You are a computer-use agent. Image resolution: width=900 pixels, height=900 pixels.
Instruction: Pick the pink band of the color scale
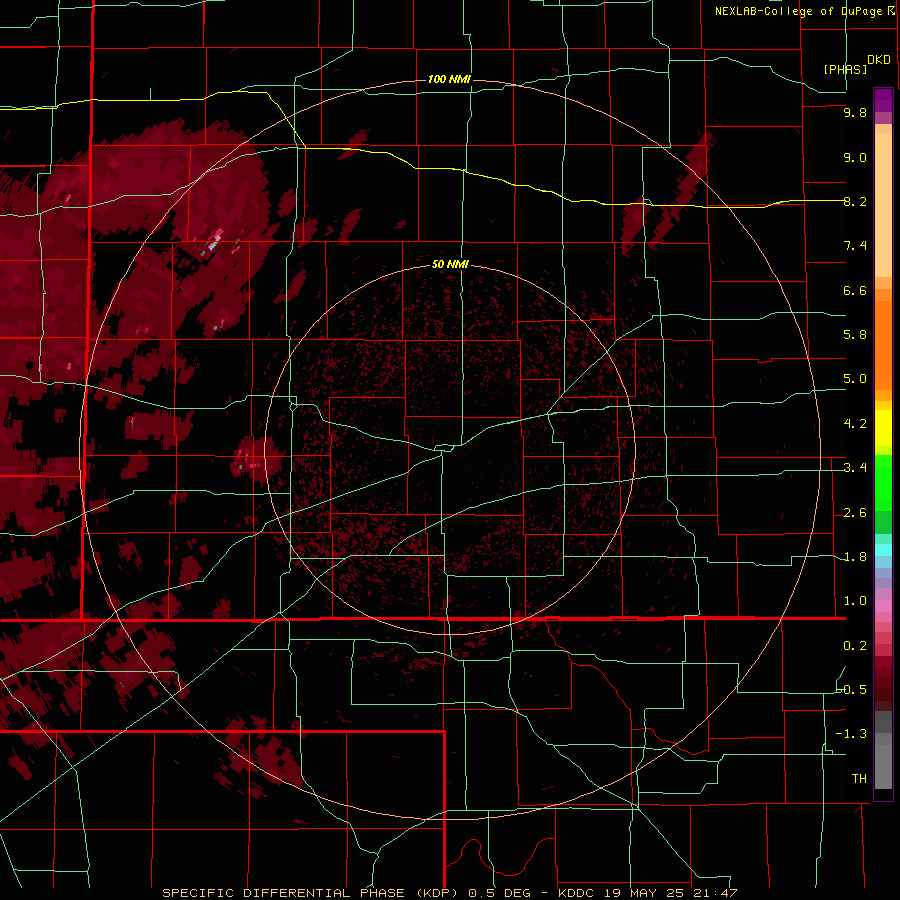(883, 606)
